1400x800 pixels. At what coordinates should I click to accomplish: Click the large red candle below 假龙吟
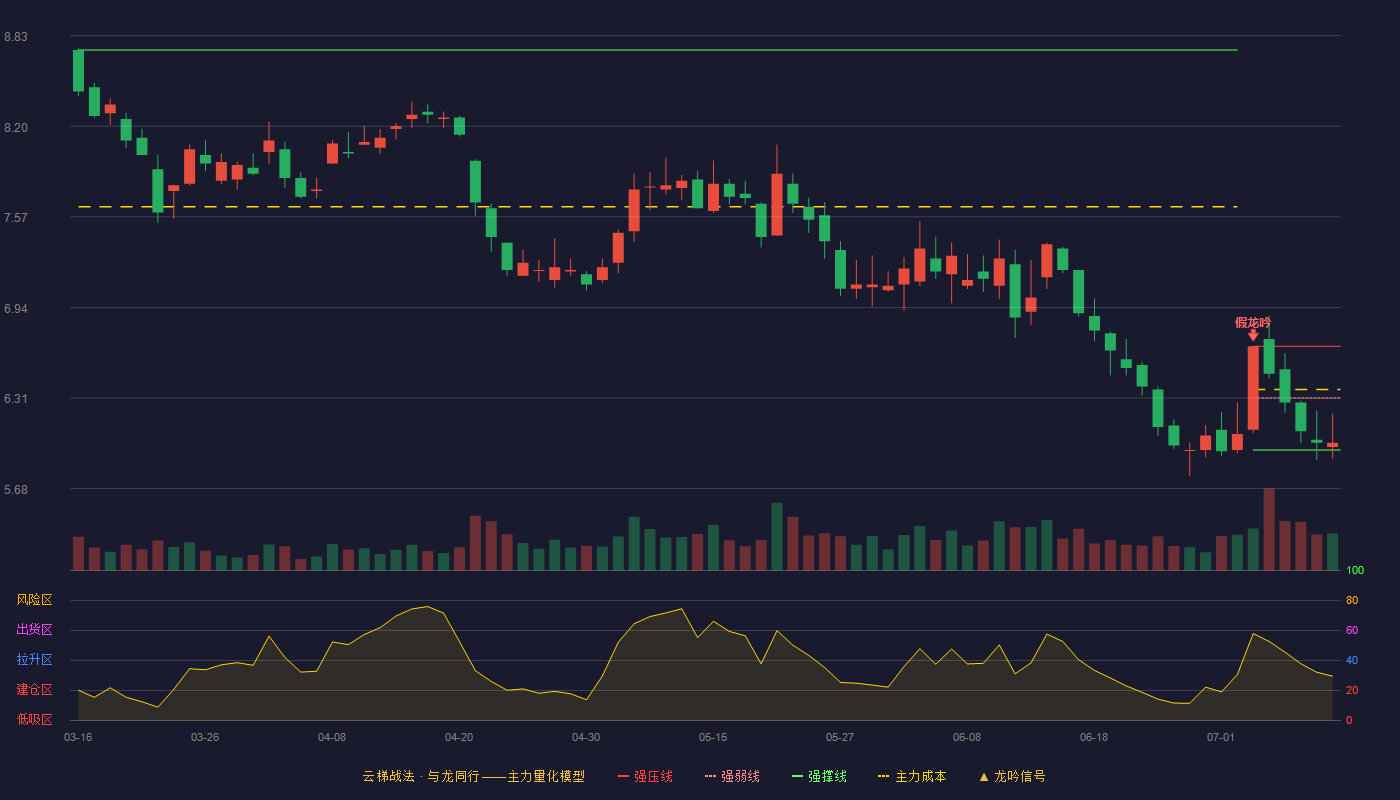tap(1253, 388)
